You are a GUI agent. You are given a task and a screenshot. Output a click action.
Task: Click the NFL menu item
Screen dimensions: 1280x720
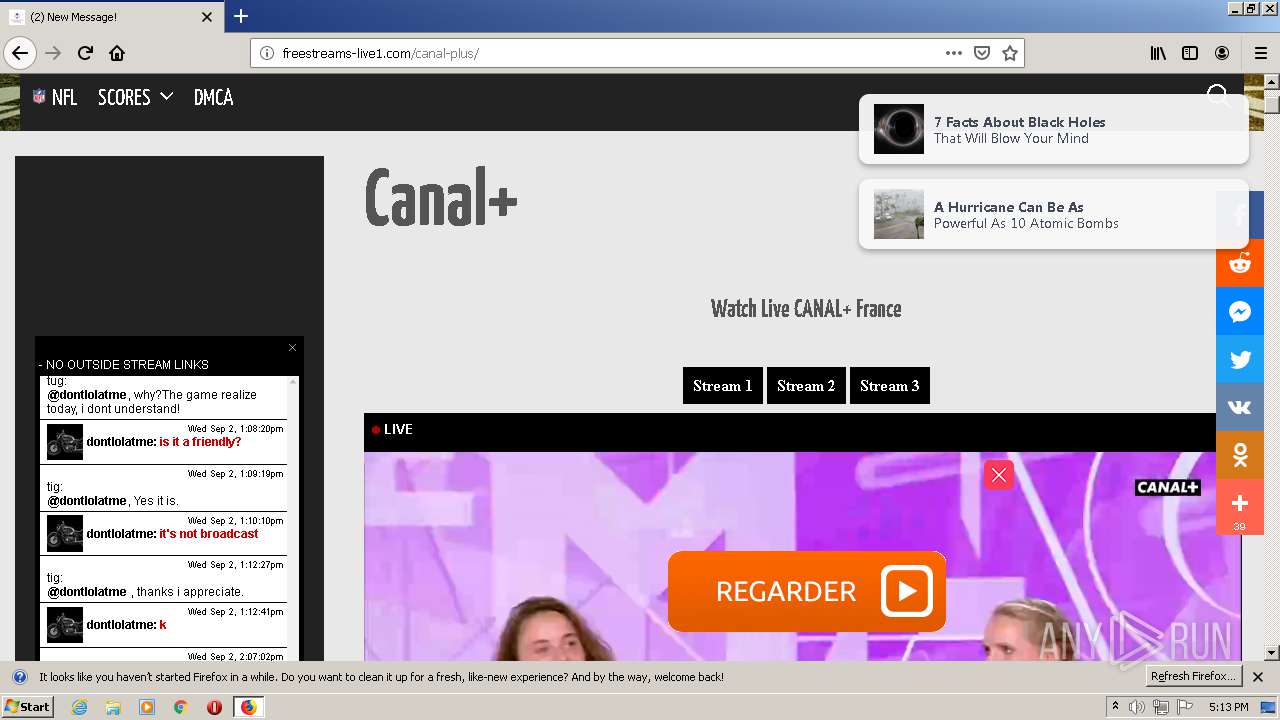pyautogui.click(x=55, y=97)
